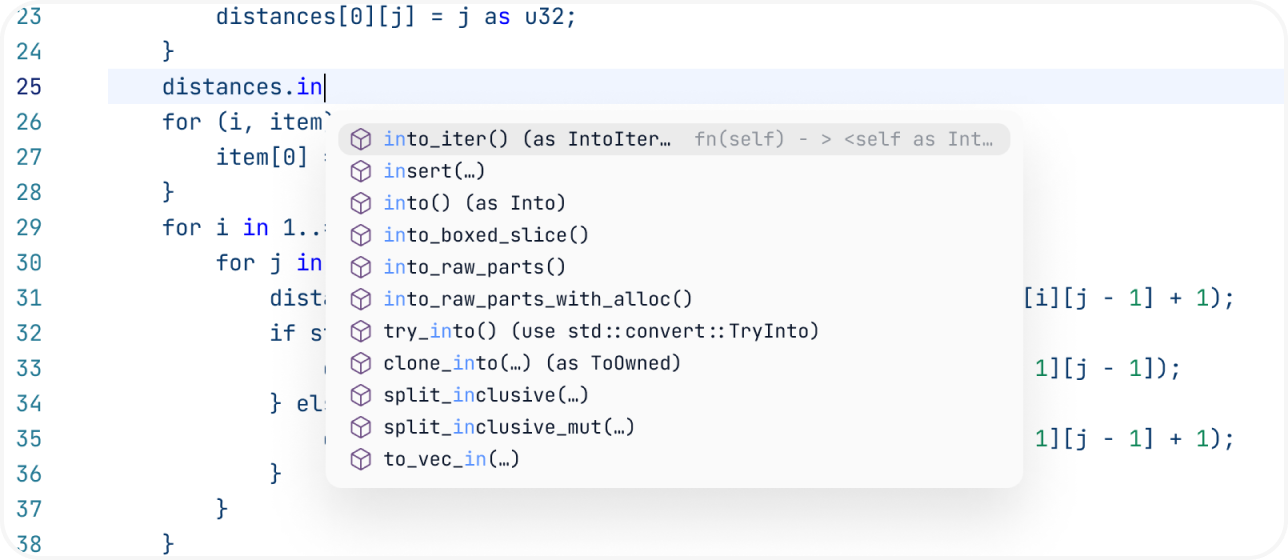Click method icon beside split_inclusive_mut(…)

pos(361,427)
